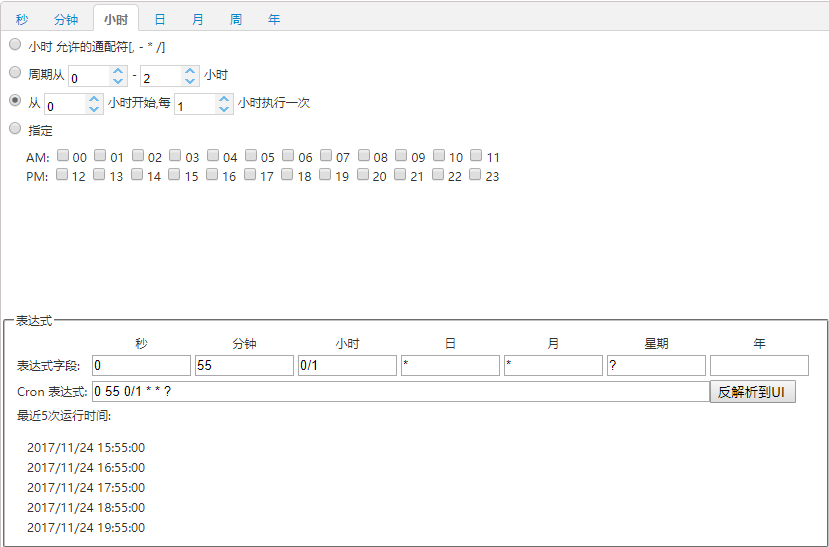
Task: Increase the 从 start hour spinner
Action: click(94, 99)
